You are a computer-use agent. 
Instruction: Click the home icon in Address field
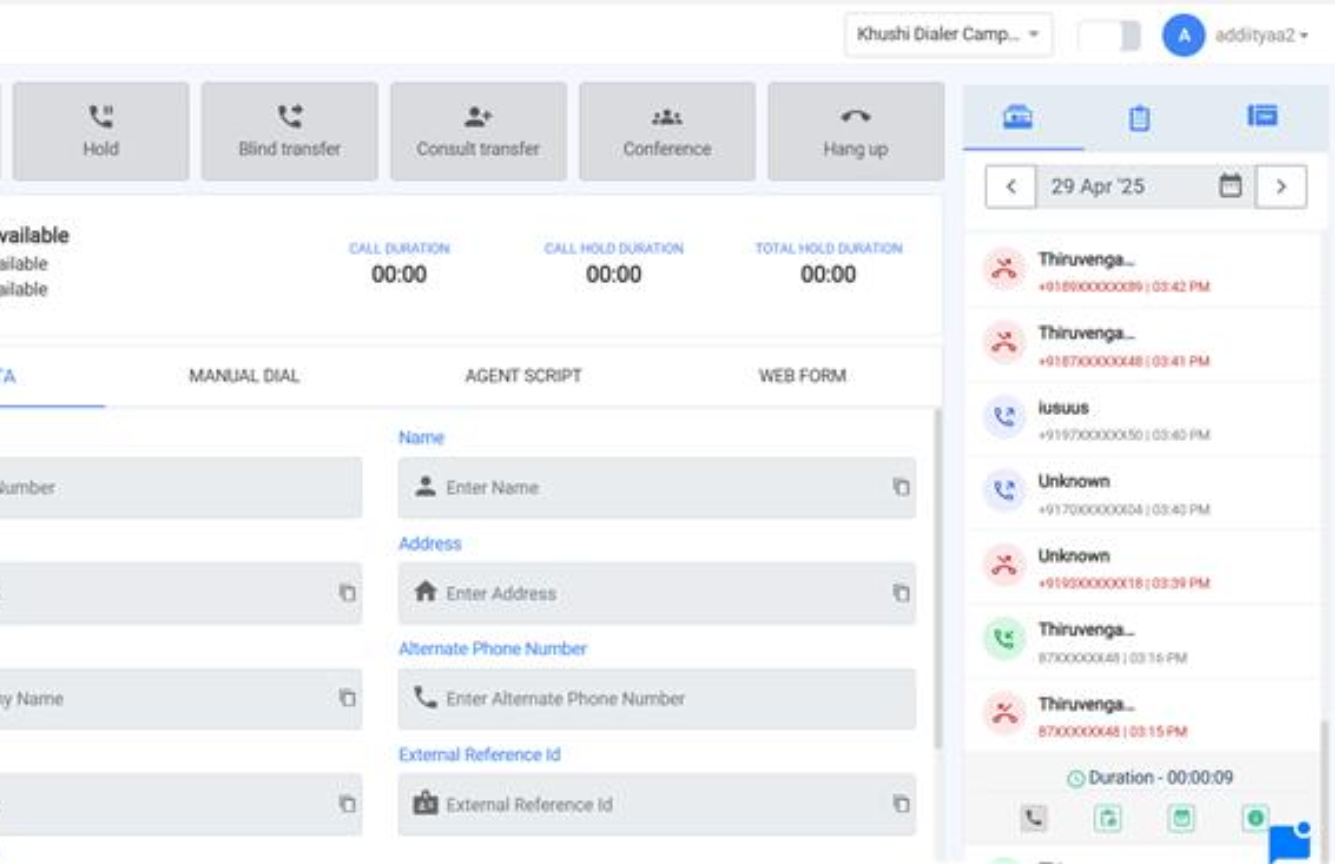click(425, 592)
